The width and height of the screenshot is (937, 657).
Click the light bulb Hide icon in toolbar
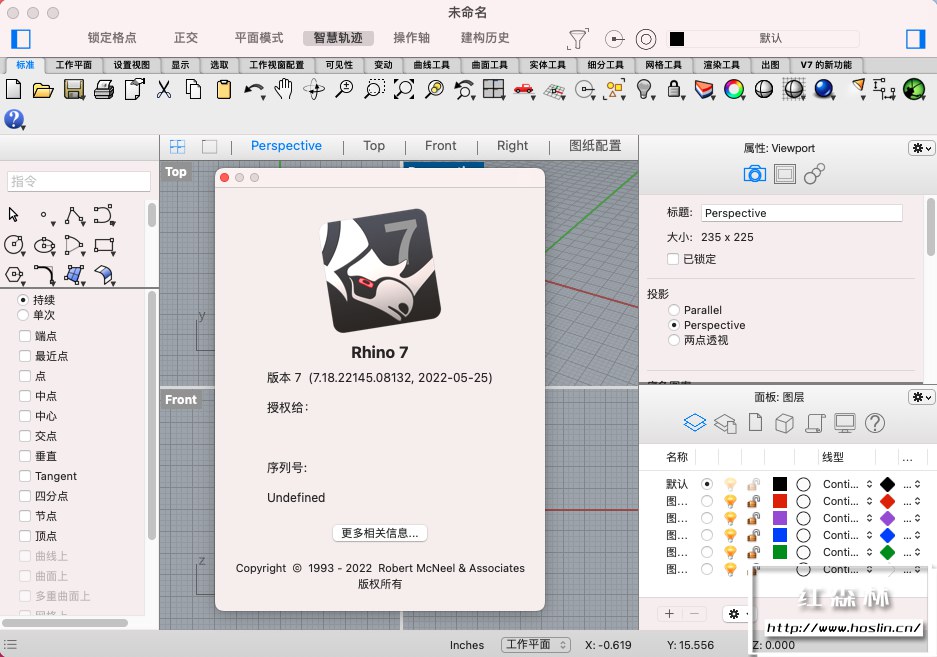pos(644,90)
